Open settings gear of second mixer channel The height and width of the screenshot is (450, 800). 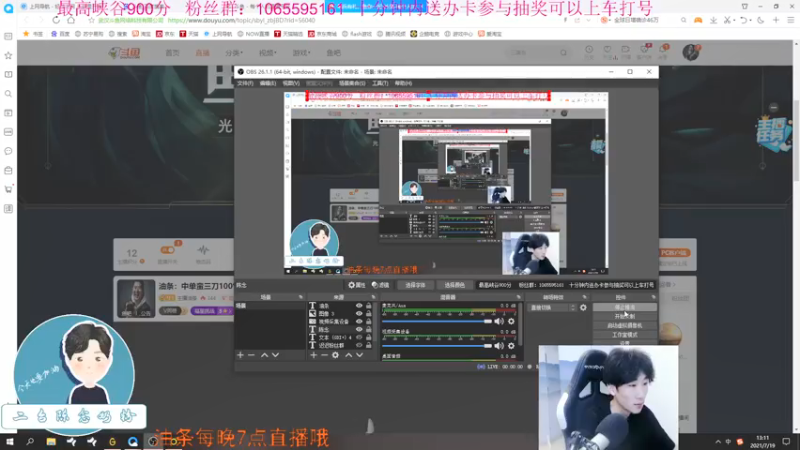[x=511, y=346]
